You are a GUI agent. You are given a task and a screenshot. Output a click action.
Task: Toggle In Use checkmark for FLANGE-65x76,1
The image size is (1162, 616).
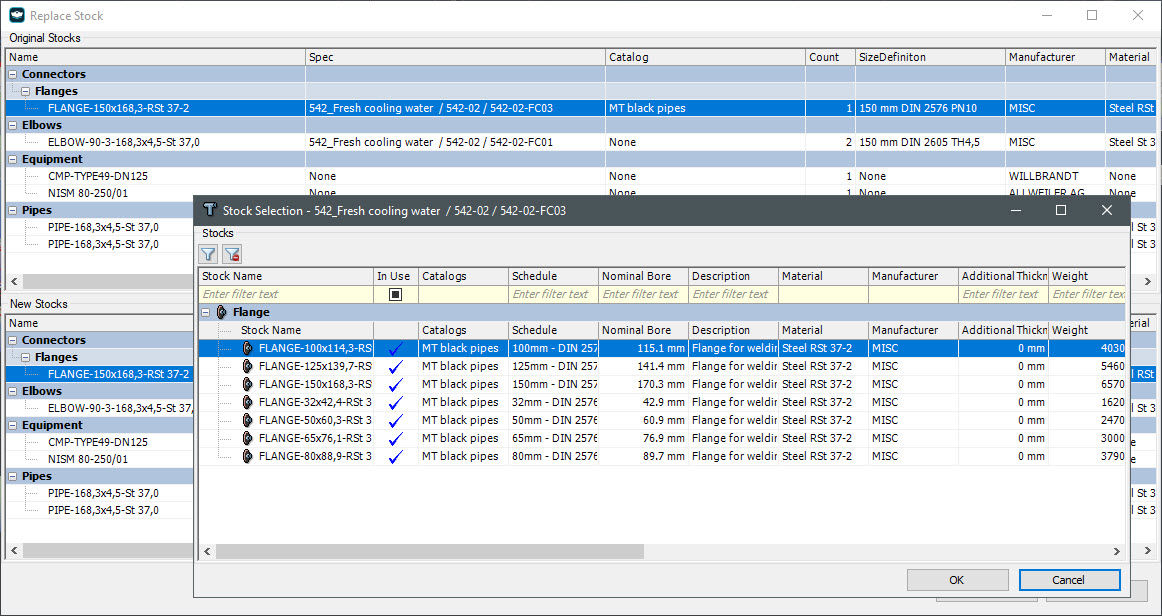395,438
